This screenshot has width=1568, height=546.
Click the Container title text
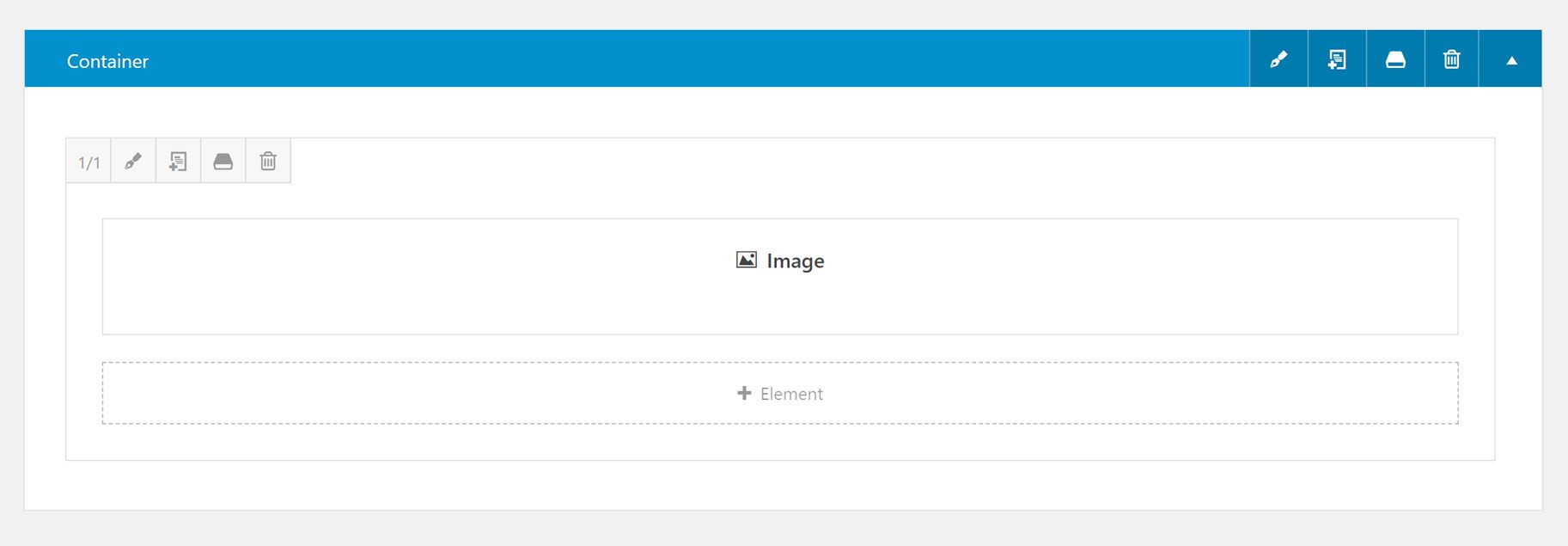click(107, 61)
